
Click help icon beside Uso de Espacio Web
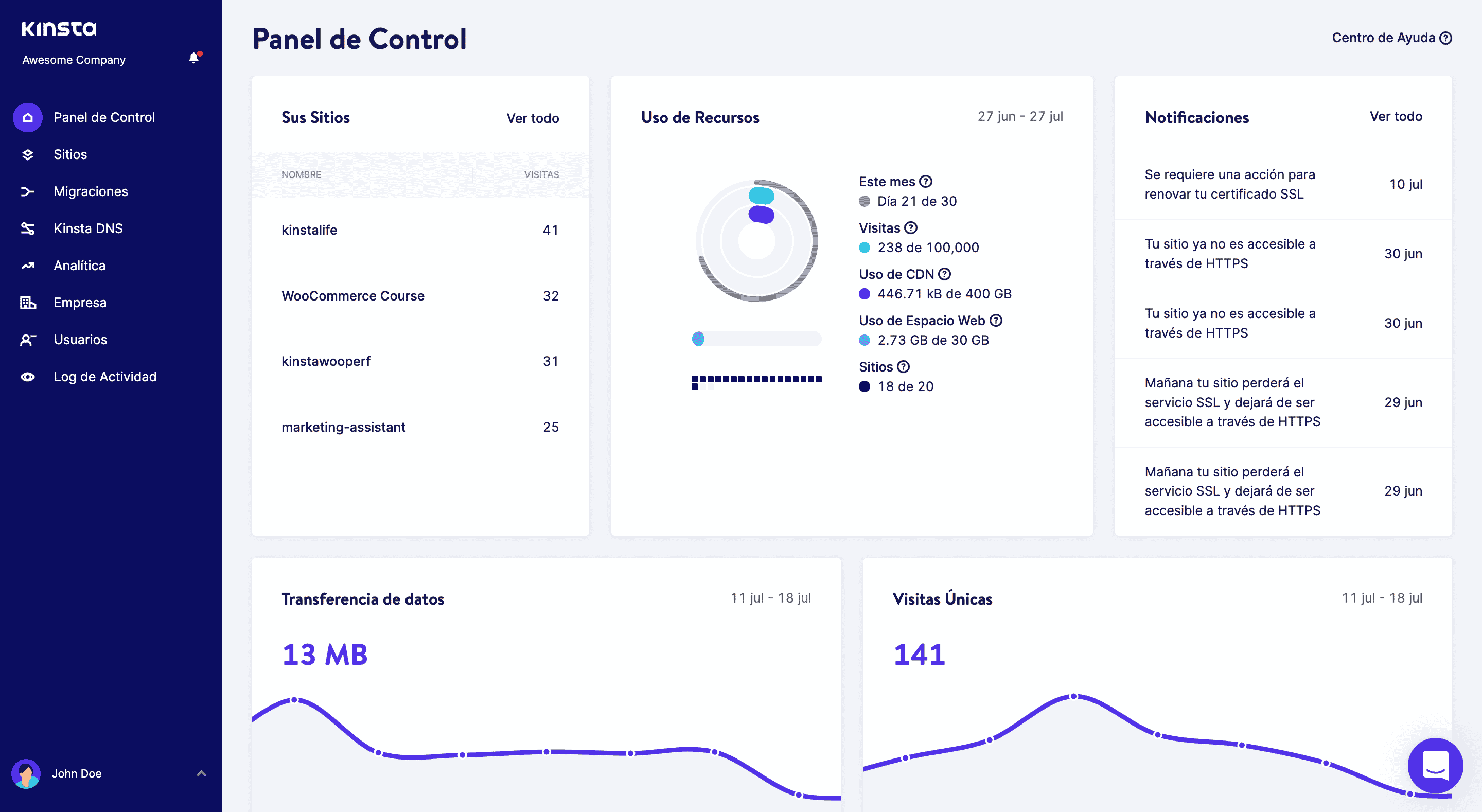(996, 321)
